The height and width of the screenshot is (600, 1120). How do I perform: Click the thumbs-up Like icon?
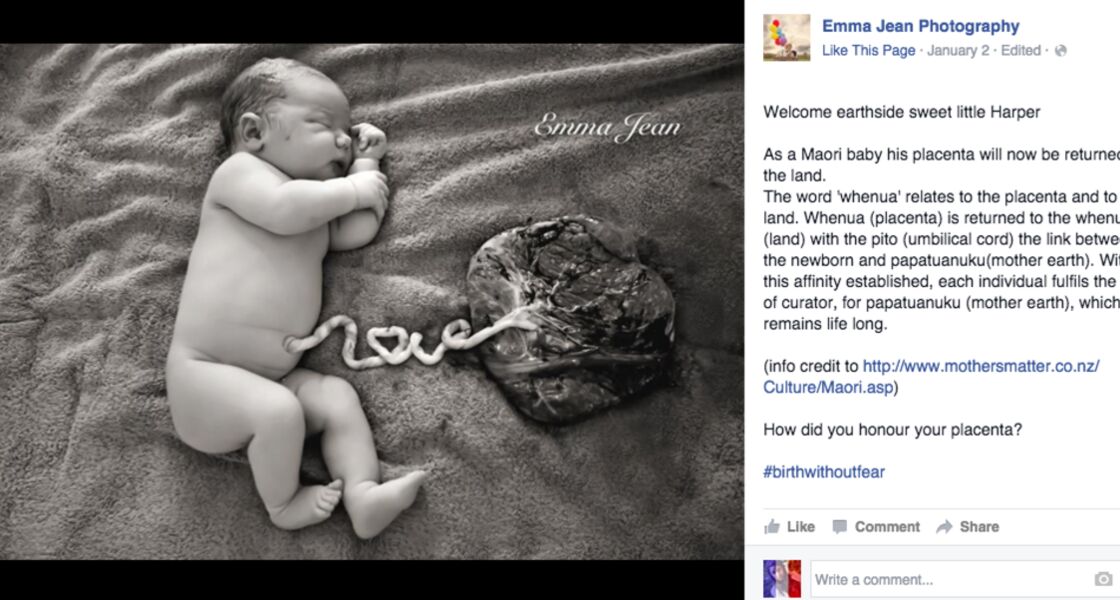click(771, 527)
